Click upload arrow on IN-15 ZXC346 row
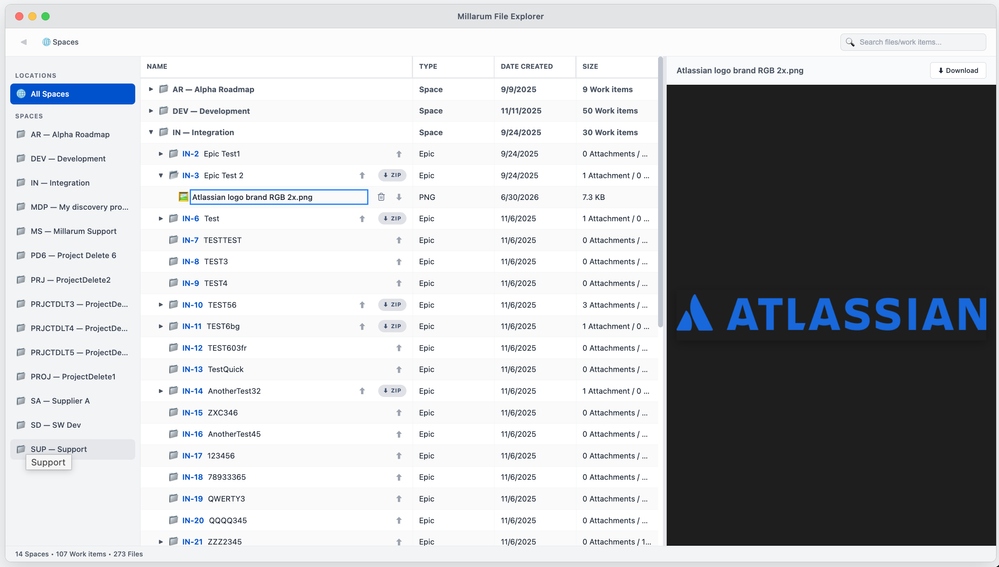This screenshot has width=999, height=567. (399, 413)
